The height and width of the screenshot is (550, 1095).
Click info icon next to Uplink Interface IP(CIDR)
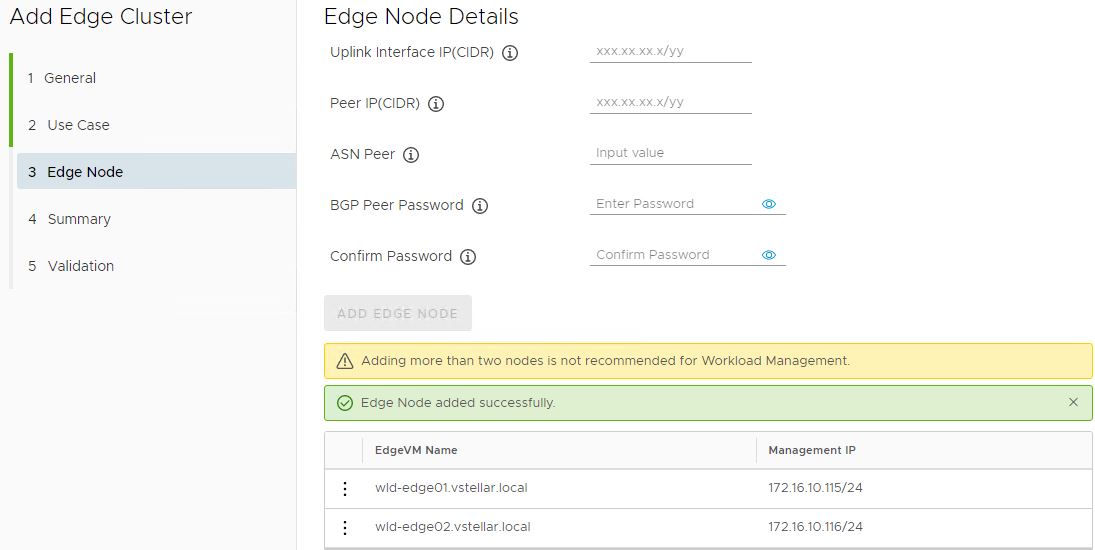click(510, 53)
